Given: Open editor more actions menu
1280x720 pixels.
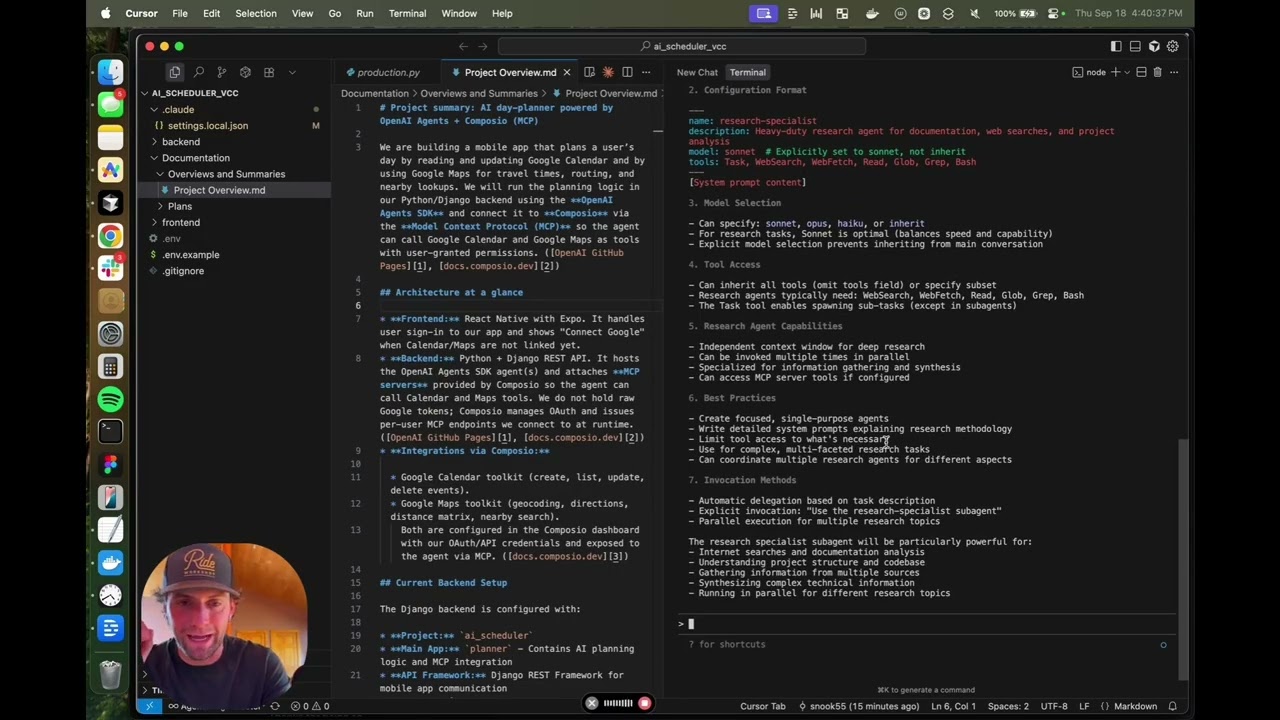Looking at the screenshot, I should pyautogui.click(x=646, y=72).
